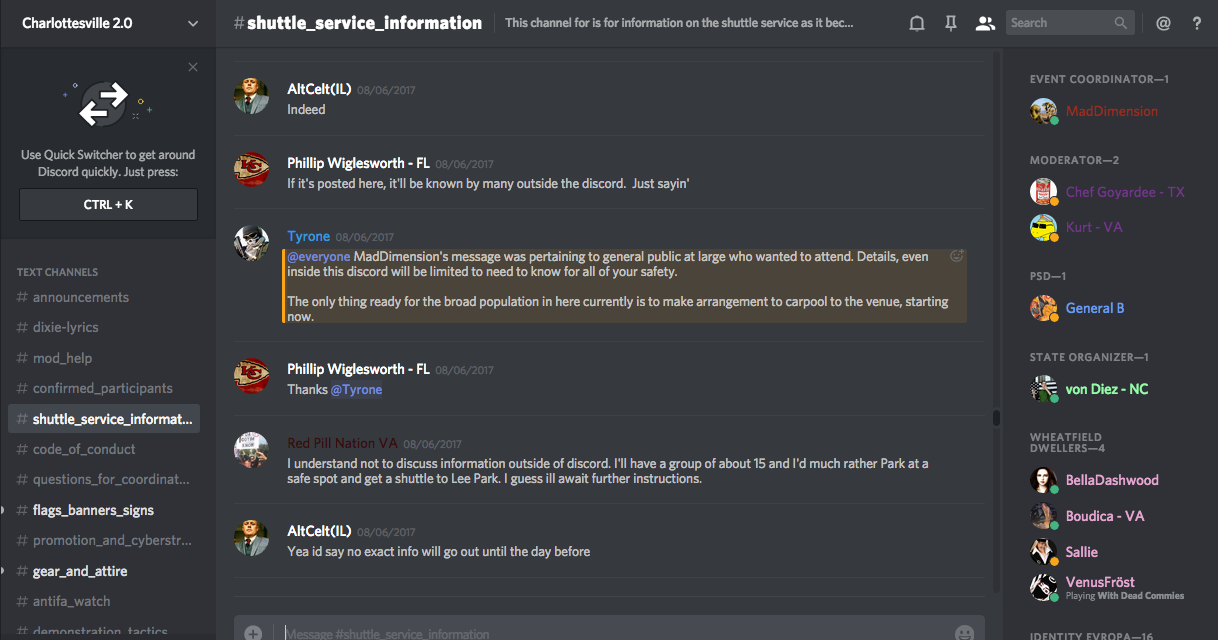Open the help question mark icon

click(1197, 23)
